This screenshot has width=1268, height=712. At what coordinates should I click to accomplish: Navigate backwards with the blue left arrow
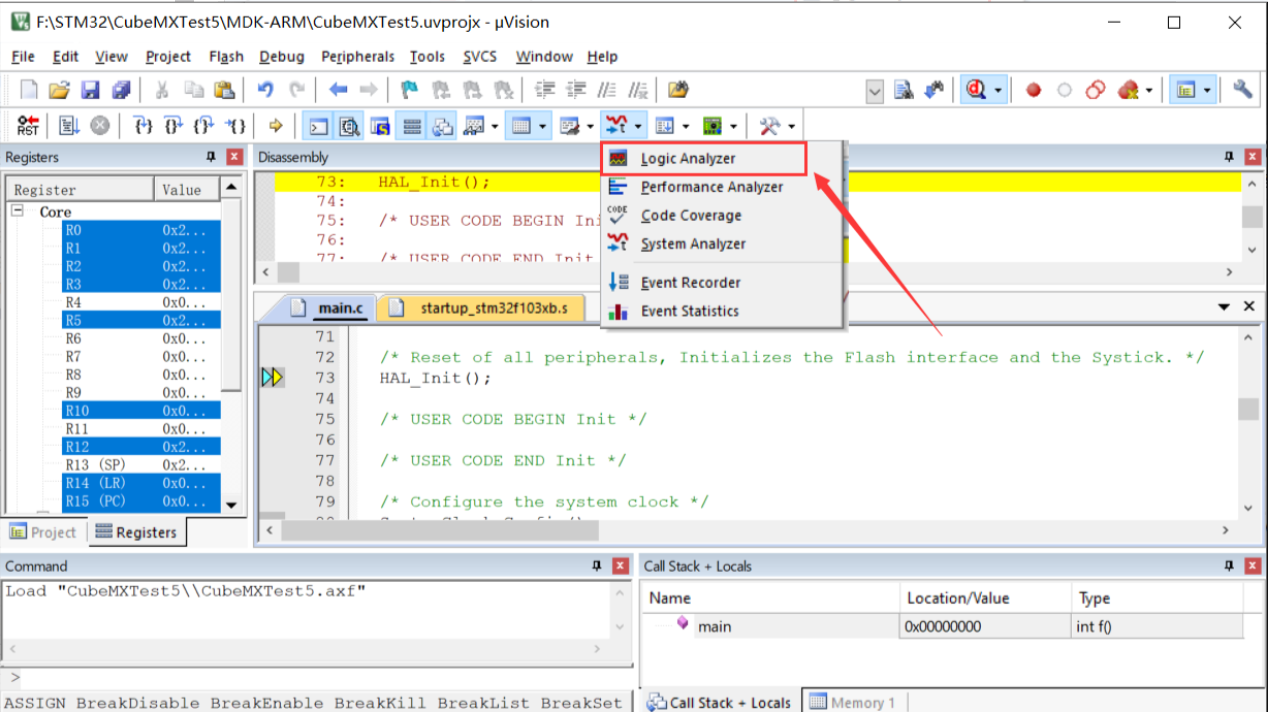(x=338, y=90)
